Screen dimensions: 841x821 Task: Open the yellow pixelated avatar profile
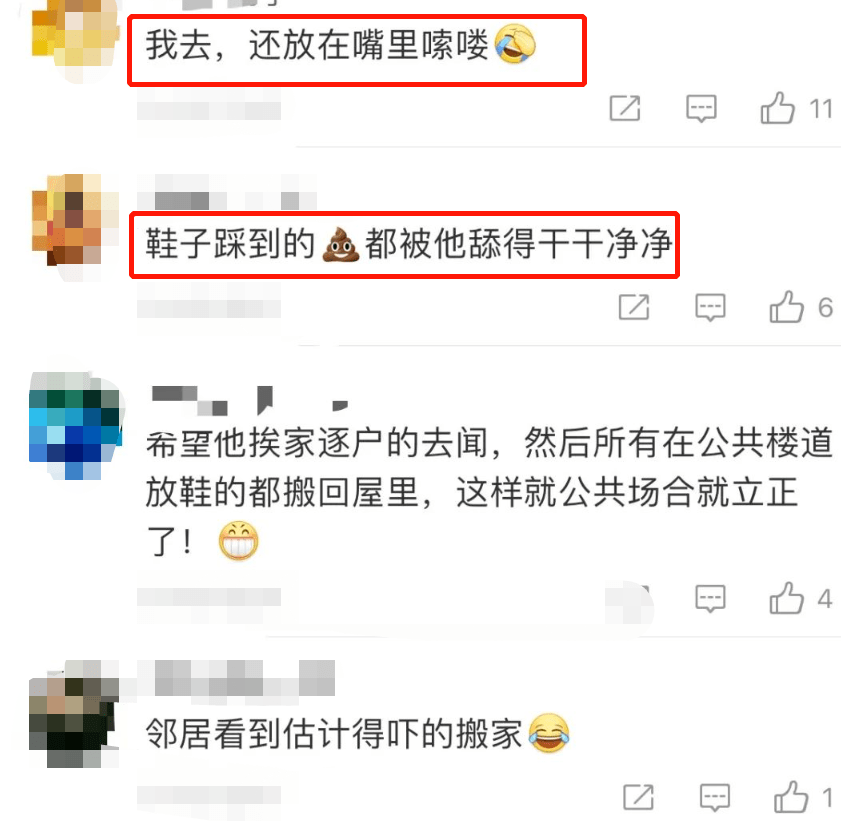(x=75, y=38)
